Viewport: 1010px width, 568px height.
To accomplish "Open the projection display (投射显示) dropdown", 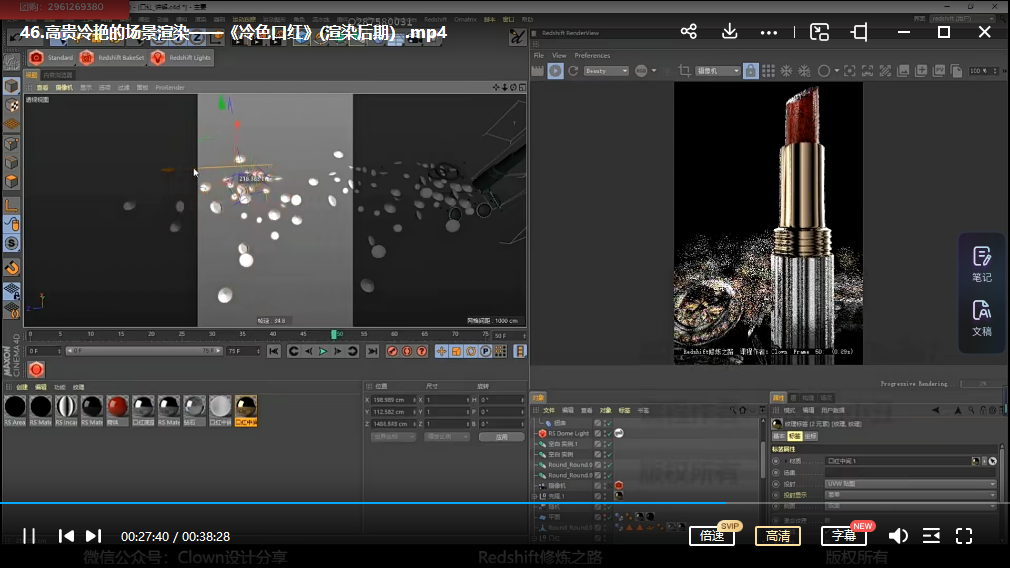I will [x=910, y=495].
